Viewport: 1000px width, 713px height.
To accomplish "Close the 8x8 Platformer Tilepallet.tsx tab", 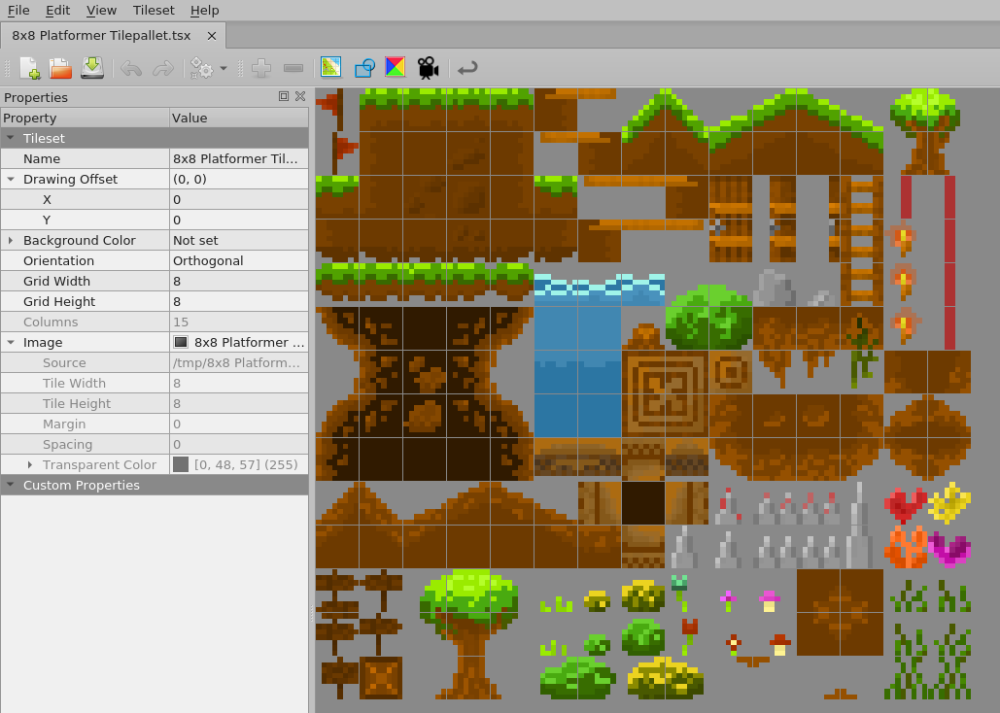I will click(211, 36).
